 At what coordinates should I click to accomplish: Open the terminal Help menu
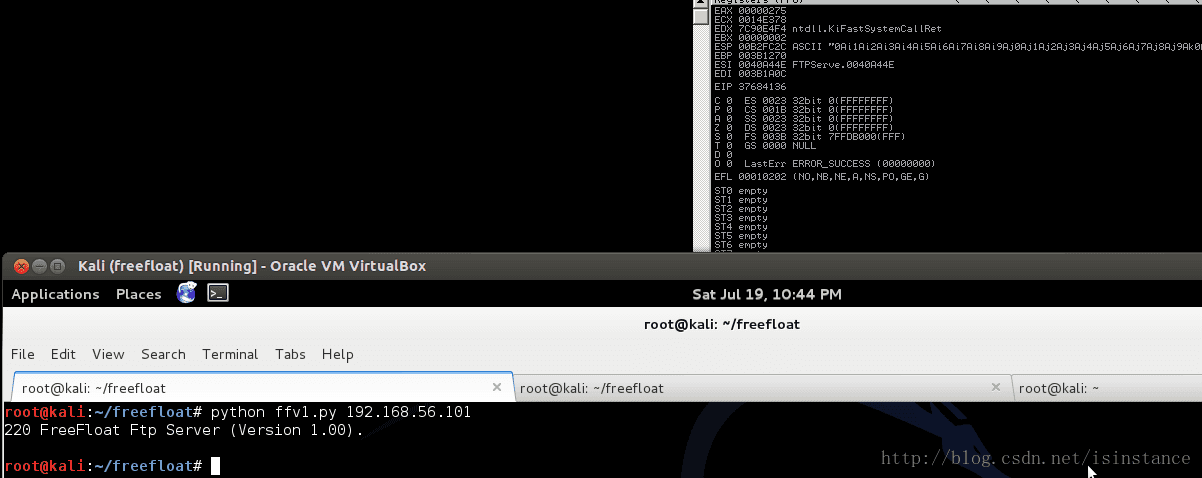(x=338, y=354)
